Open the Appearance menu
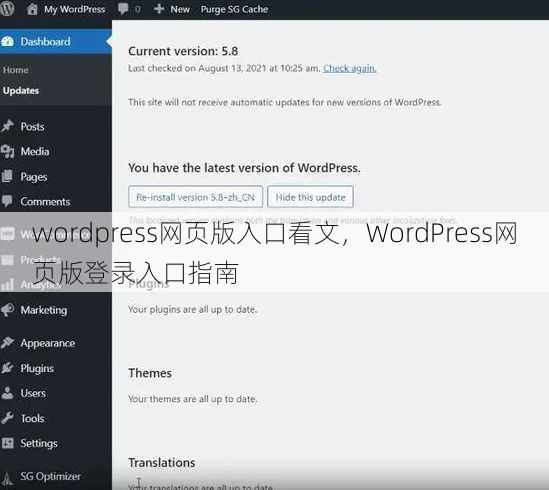549x490 pixels. pos(48,343)
